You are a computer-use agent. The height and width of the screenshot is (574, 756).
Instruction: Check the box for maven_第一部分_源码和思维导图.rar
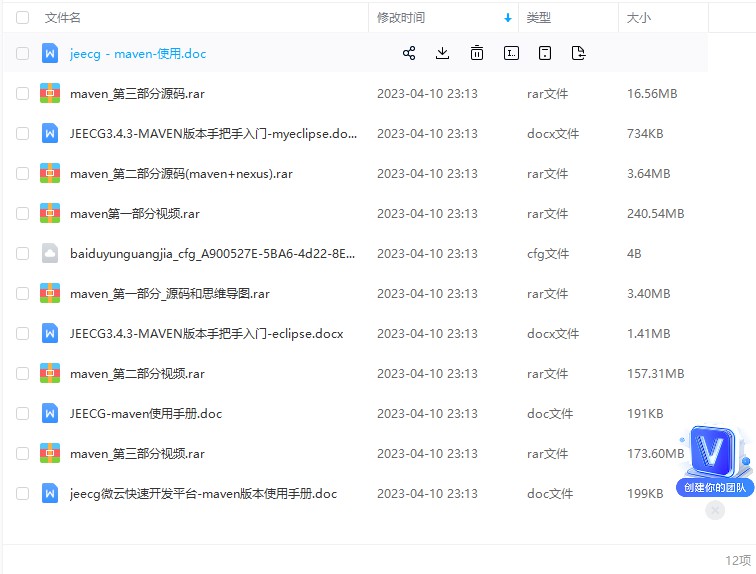22,294
